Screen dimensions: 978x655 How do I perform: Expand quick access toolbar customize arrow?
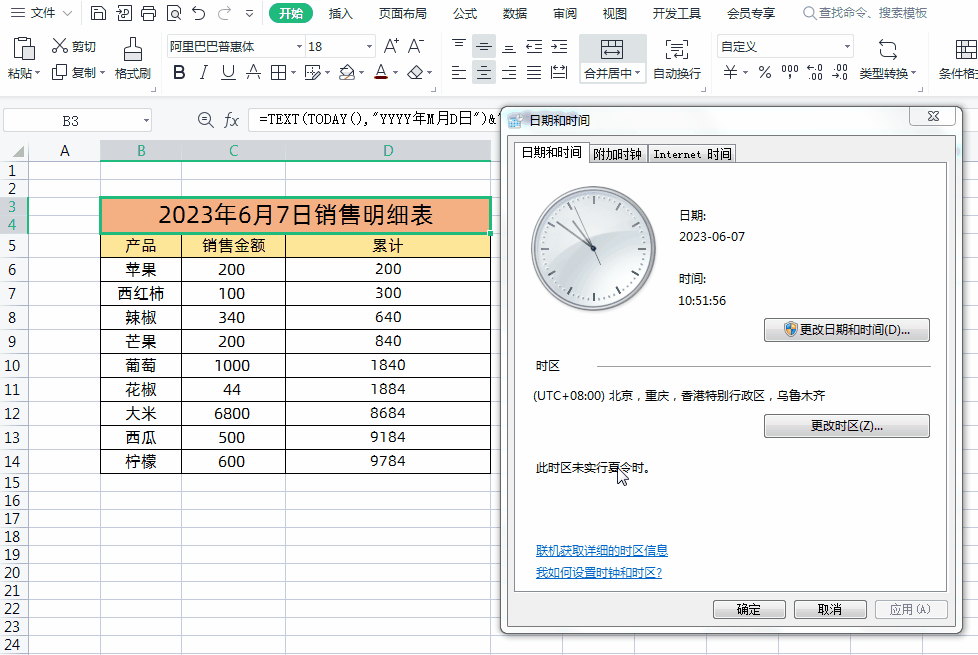pyautogui.click(x=249, y=13)
